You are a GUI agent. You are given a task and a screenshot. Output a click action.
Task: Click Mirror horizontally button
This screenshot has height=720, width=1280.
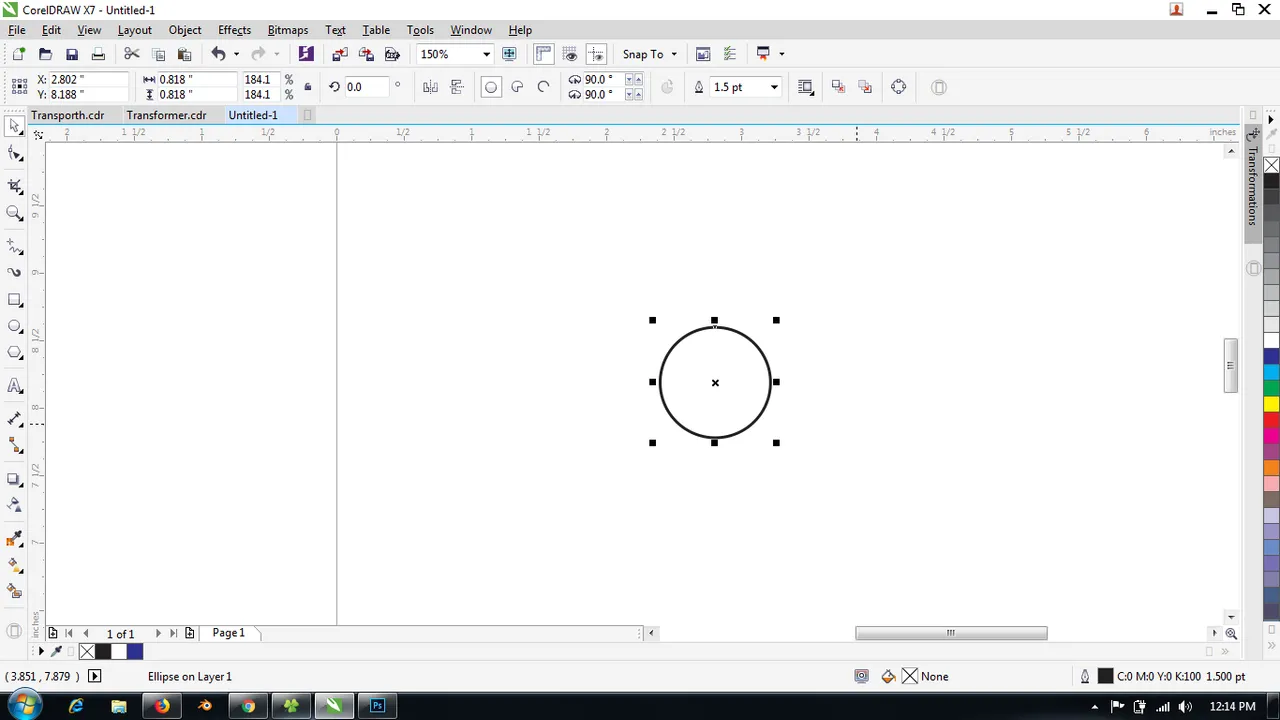coord(430,87)
